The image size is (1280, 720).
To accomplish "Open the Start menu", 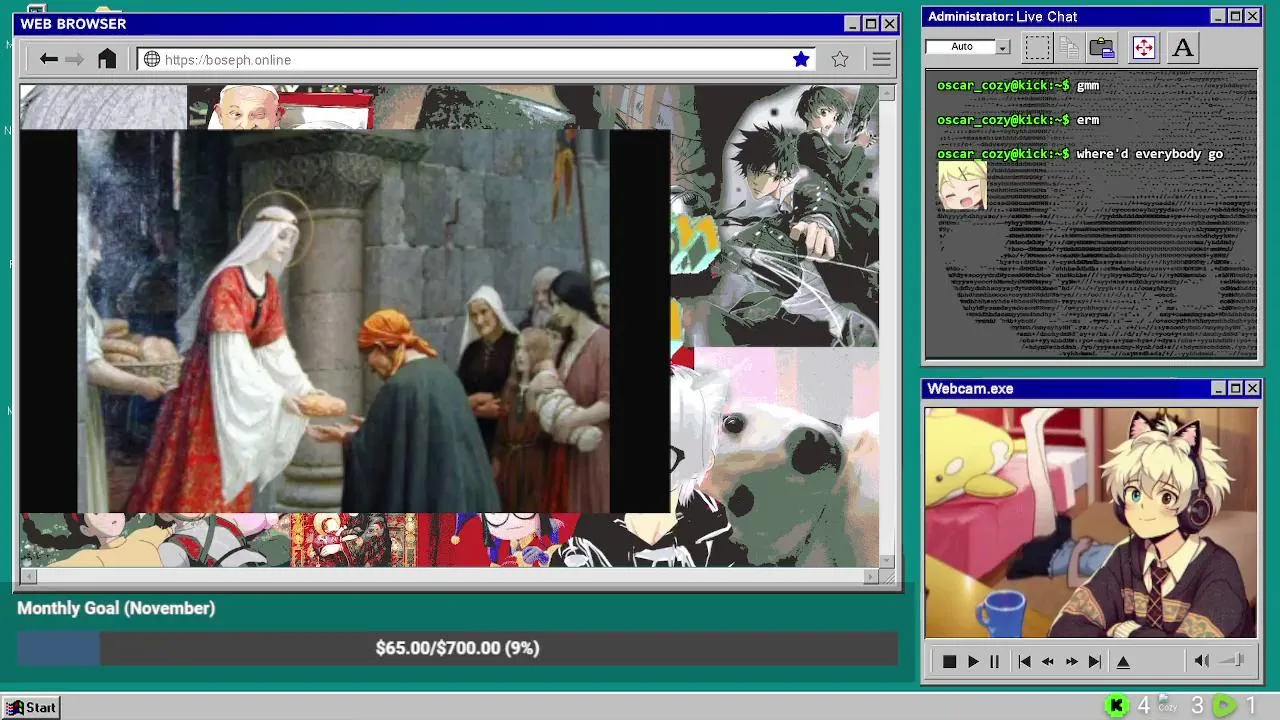I will [31, 707].
